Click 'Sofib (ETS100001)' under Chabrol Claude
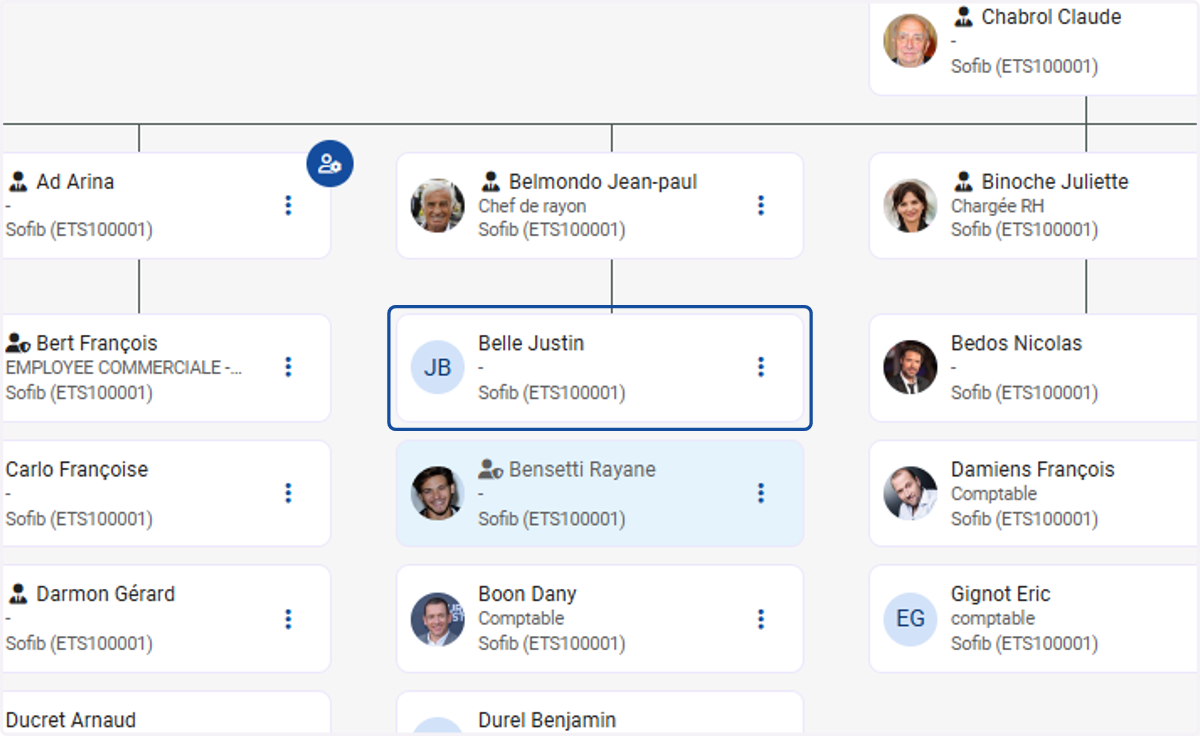This screenshot has width=1200, height=736. [1024, 67]
